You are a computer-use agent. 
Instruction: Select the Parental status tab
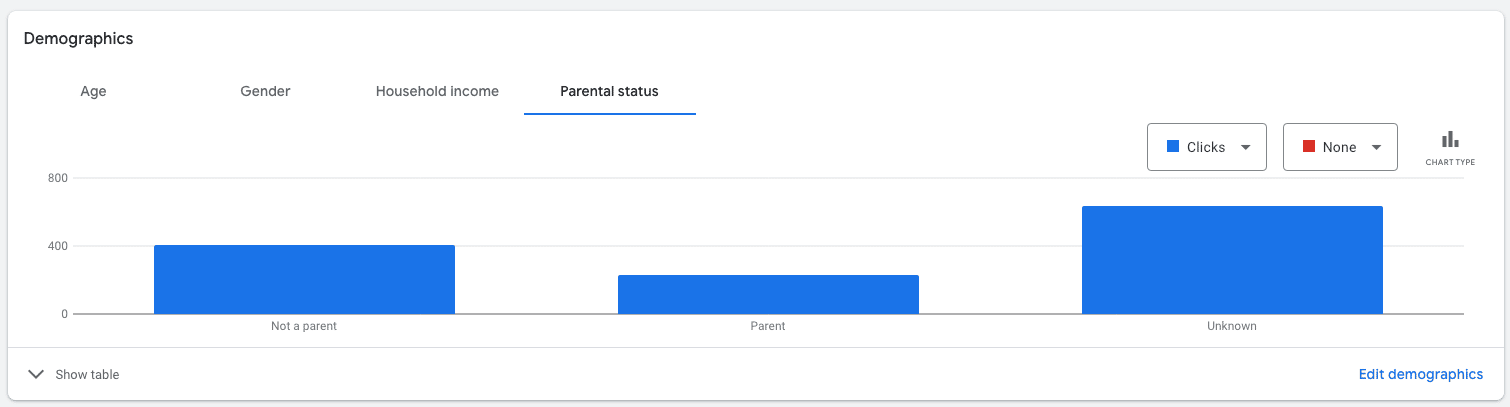[x=609, y=91]
